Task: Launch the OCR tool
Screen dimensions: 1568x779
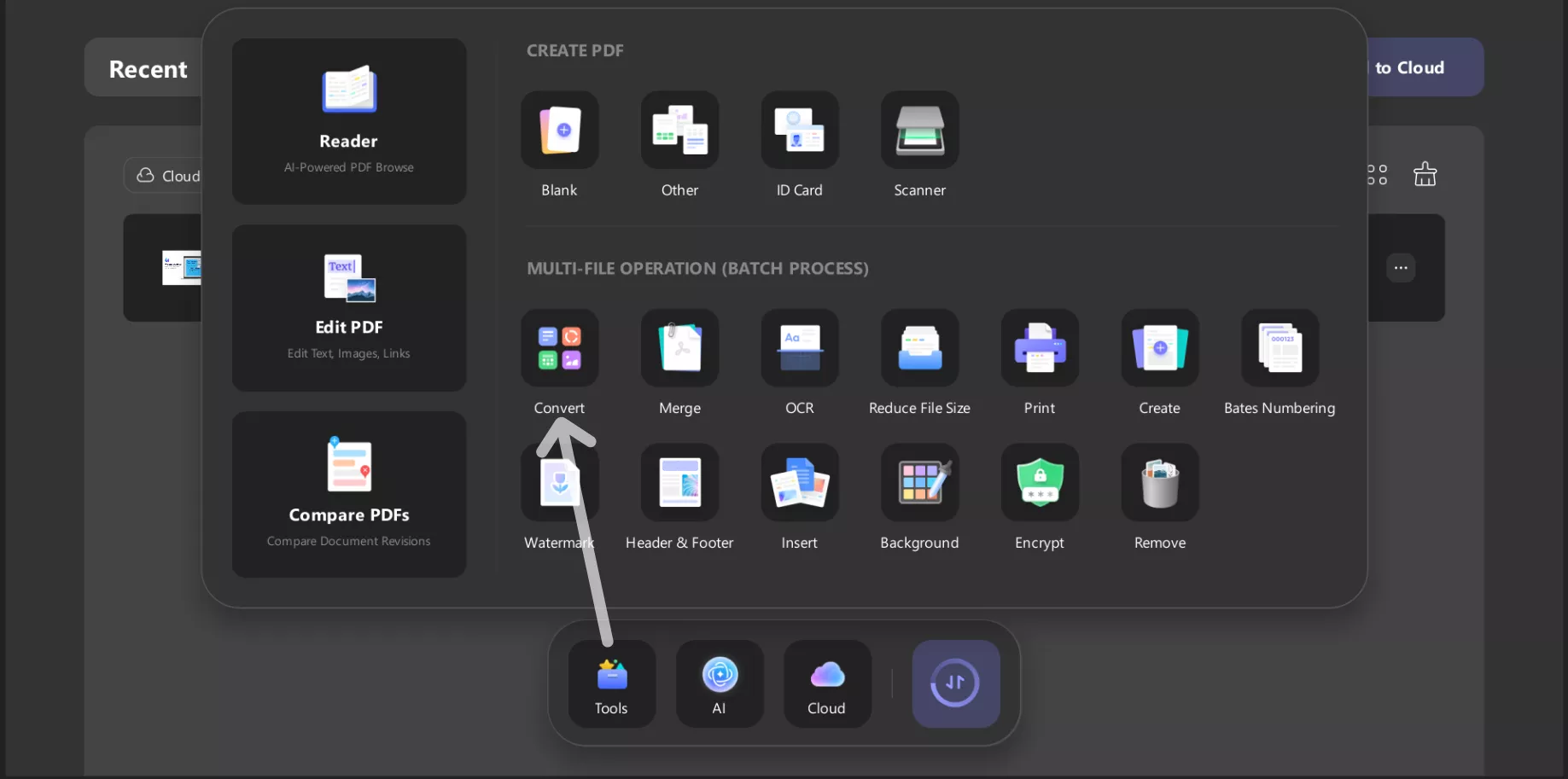Action: click(799, 348)
